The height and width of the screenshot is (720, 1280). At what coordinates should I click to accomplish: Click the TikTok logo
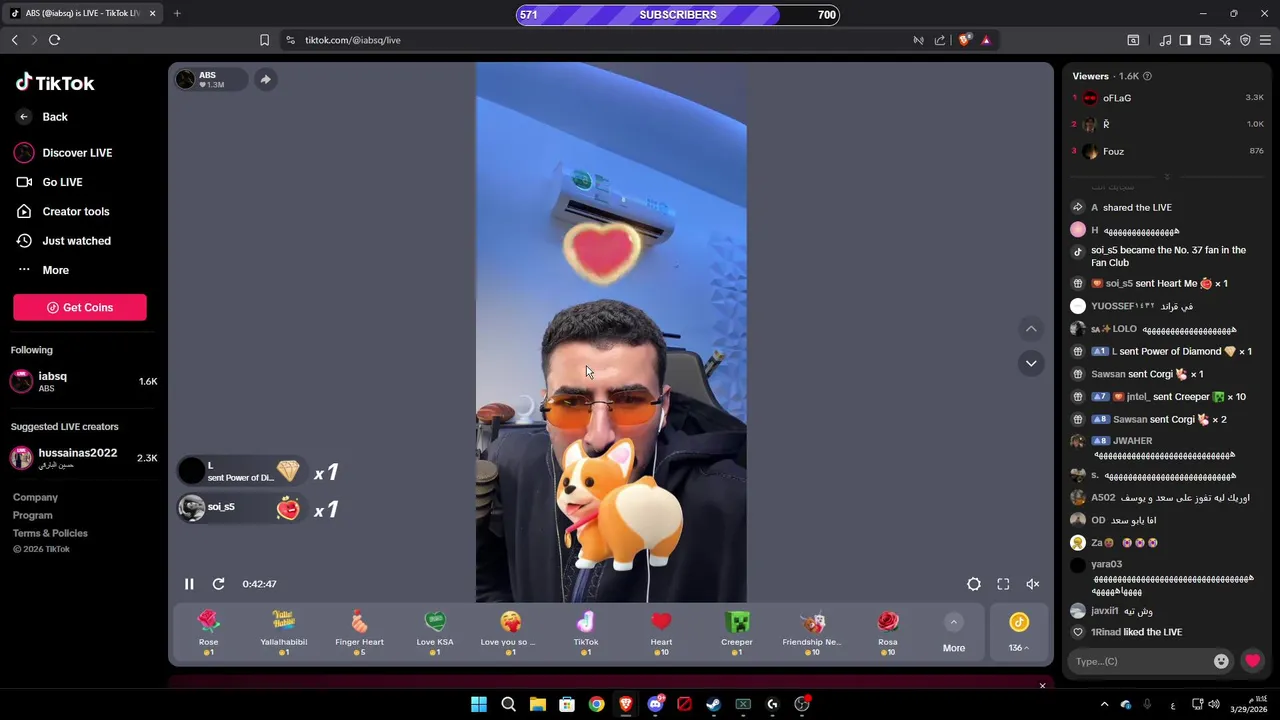click(x=55, y=83)
